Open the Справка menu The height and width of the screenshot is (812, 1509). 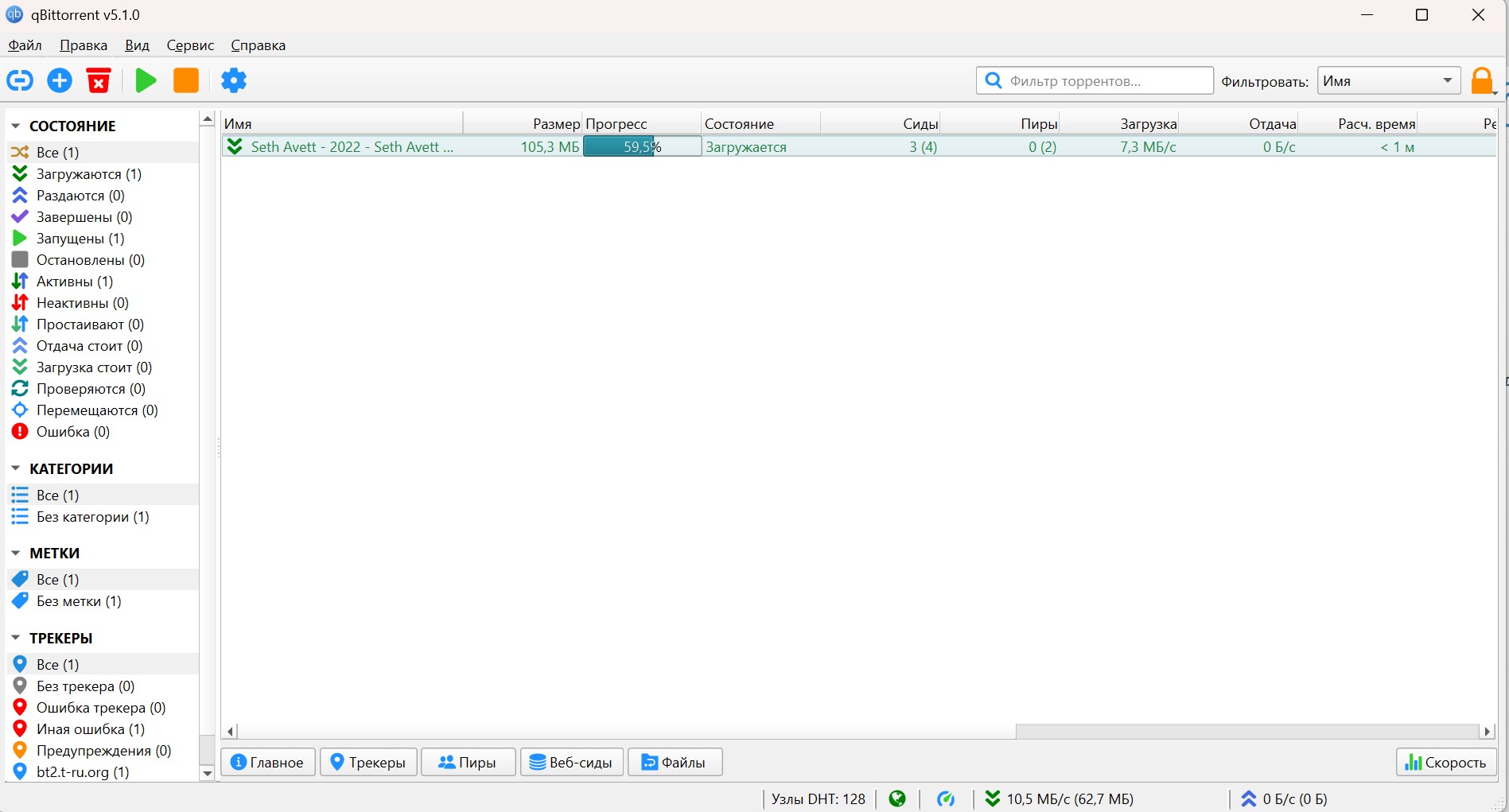point(258,45)
